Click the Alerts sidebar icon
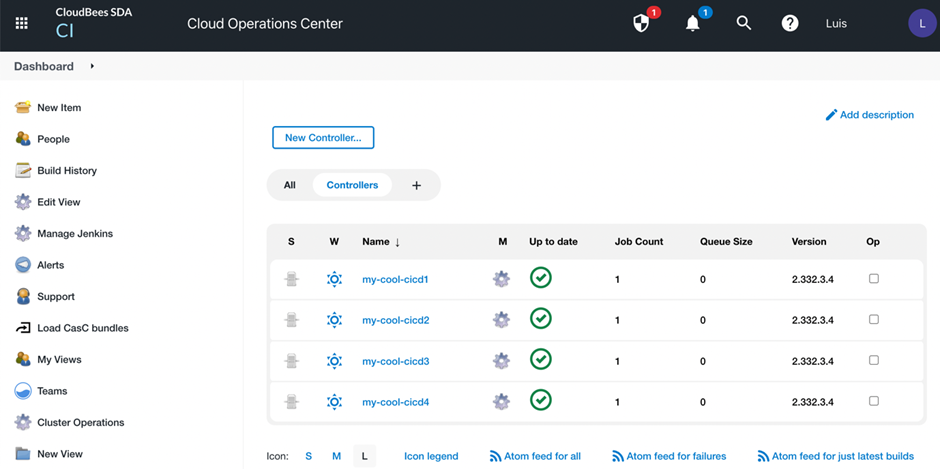The width and height of the screenshot is (940, 469). pyautogui.click(x=23, y=264)
